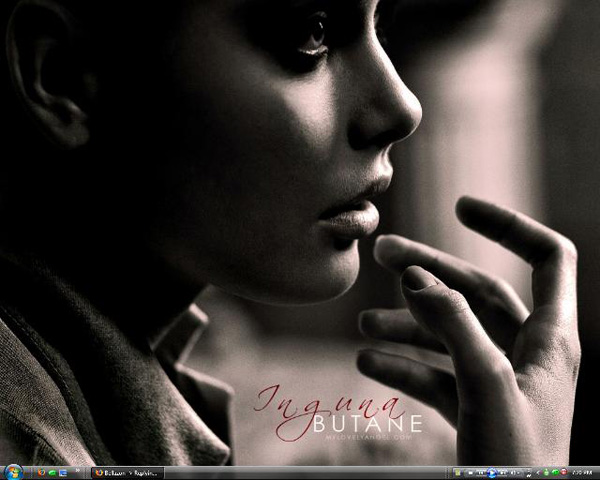Image resolution: width=600 pixels, height=480 pixels.
Task: Click the first green system tray icon
Action: pos(546,472)
